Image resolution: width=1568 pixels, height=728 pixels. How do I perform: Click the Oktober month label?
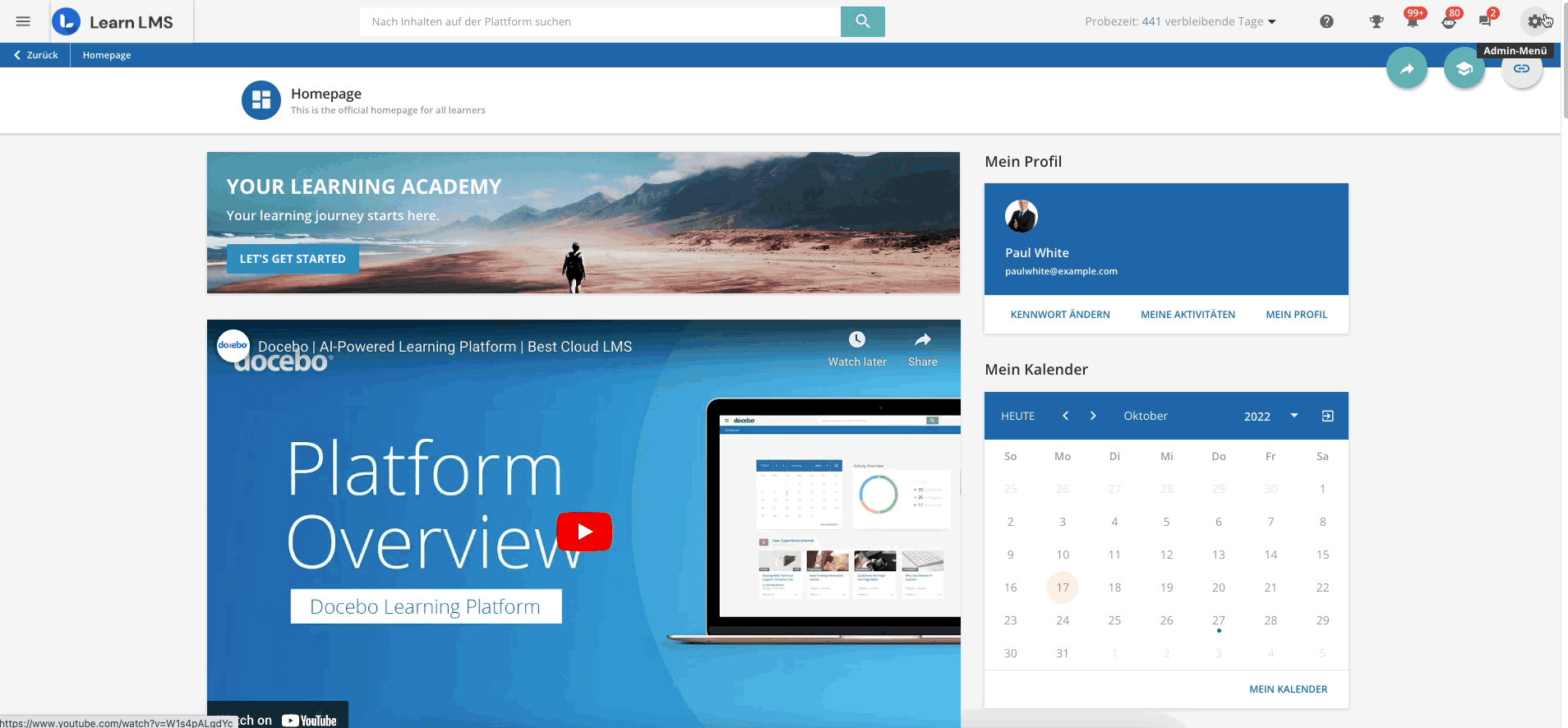point(1146,416)
